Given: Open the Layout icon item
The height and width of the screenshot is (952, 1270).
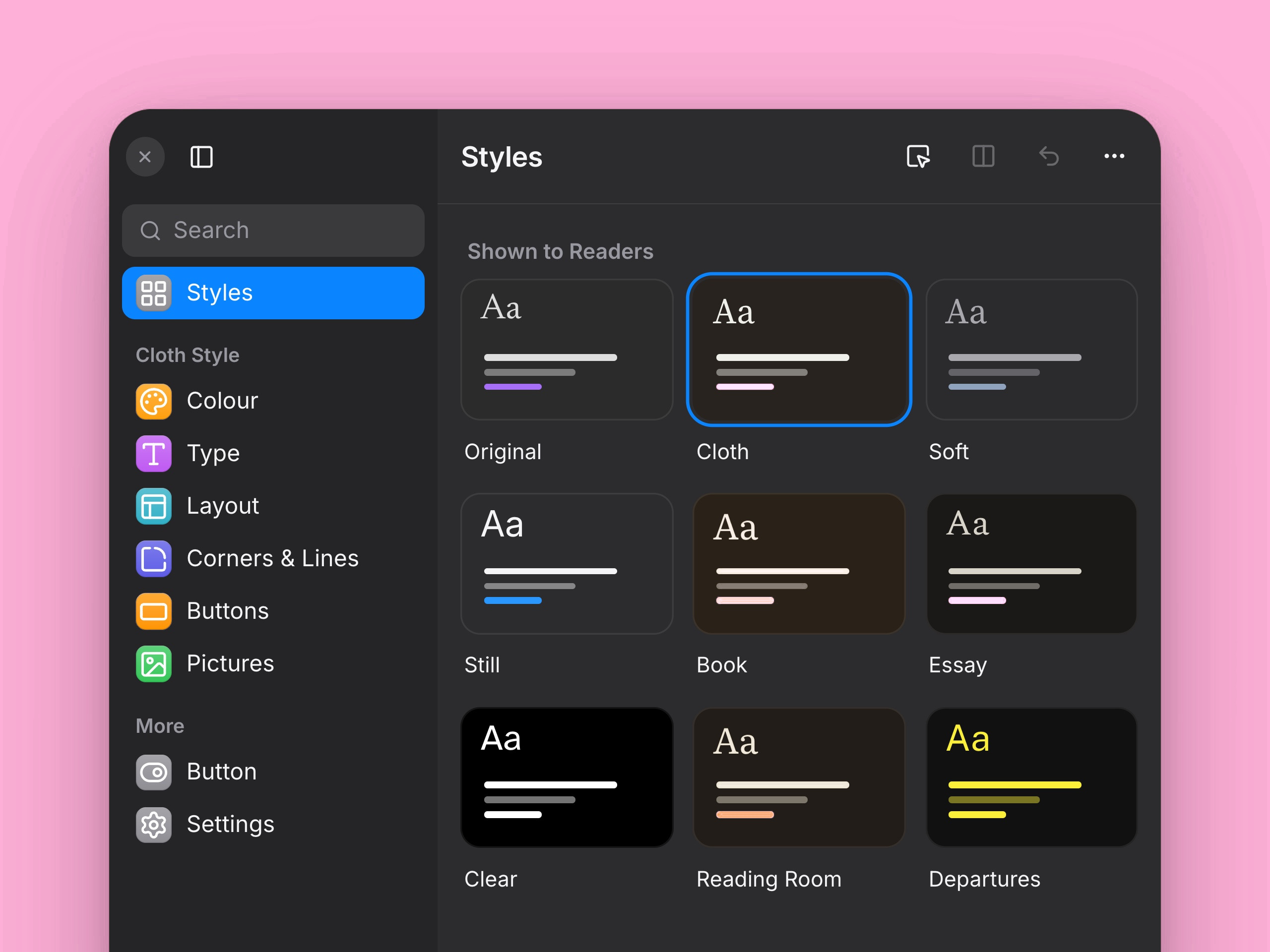Looking at the screenshot, I should click(x=154, y=506).
